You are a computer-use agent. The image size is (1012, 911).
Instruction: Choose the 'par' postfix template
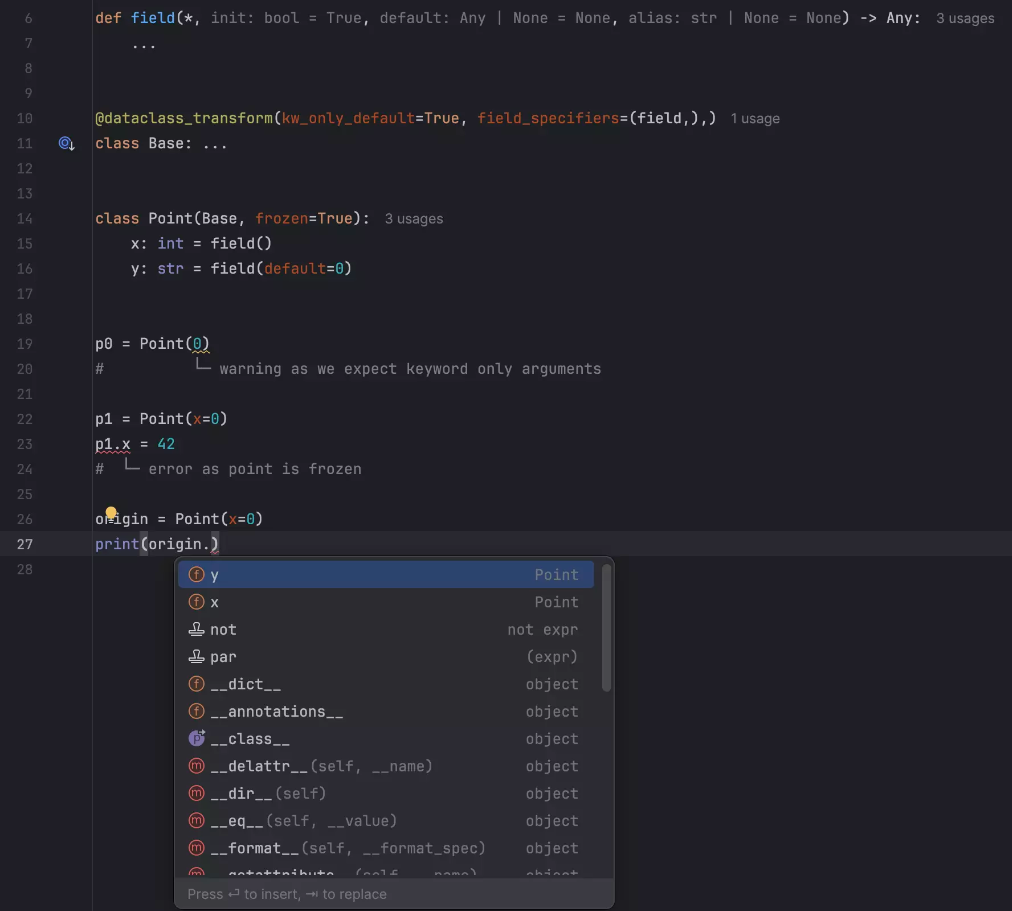click(x=386, y=657)
